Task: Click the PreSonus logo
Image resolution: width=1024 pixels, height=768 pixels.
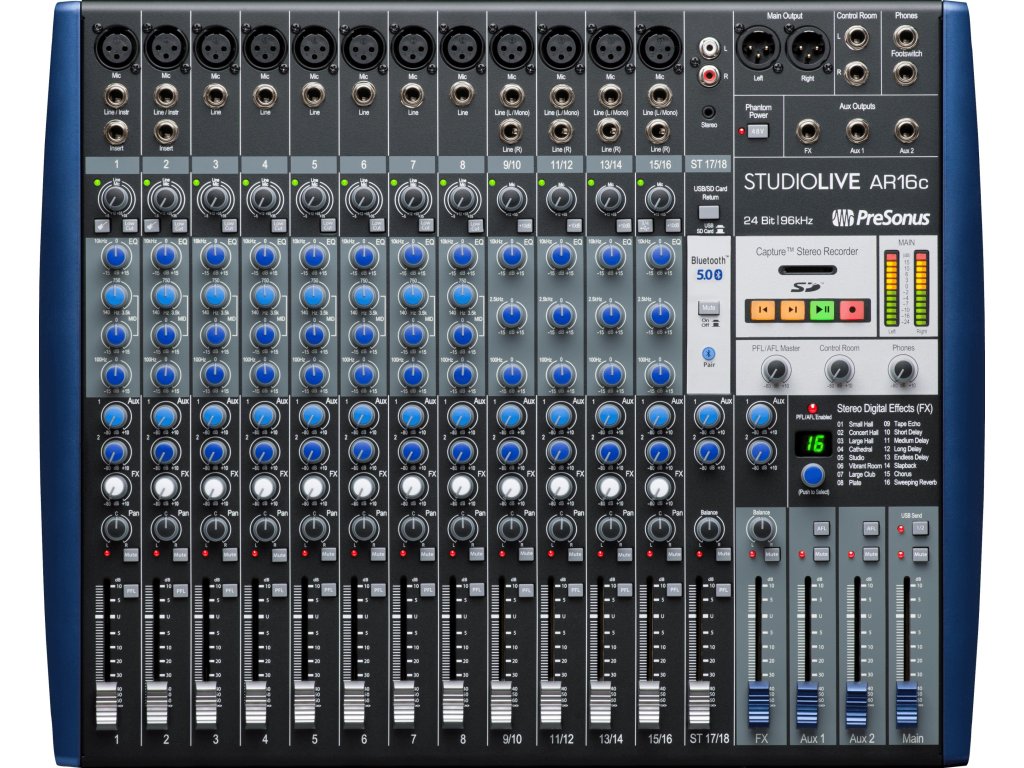Action: (880, 217)
